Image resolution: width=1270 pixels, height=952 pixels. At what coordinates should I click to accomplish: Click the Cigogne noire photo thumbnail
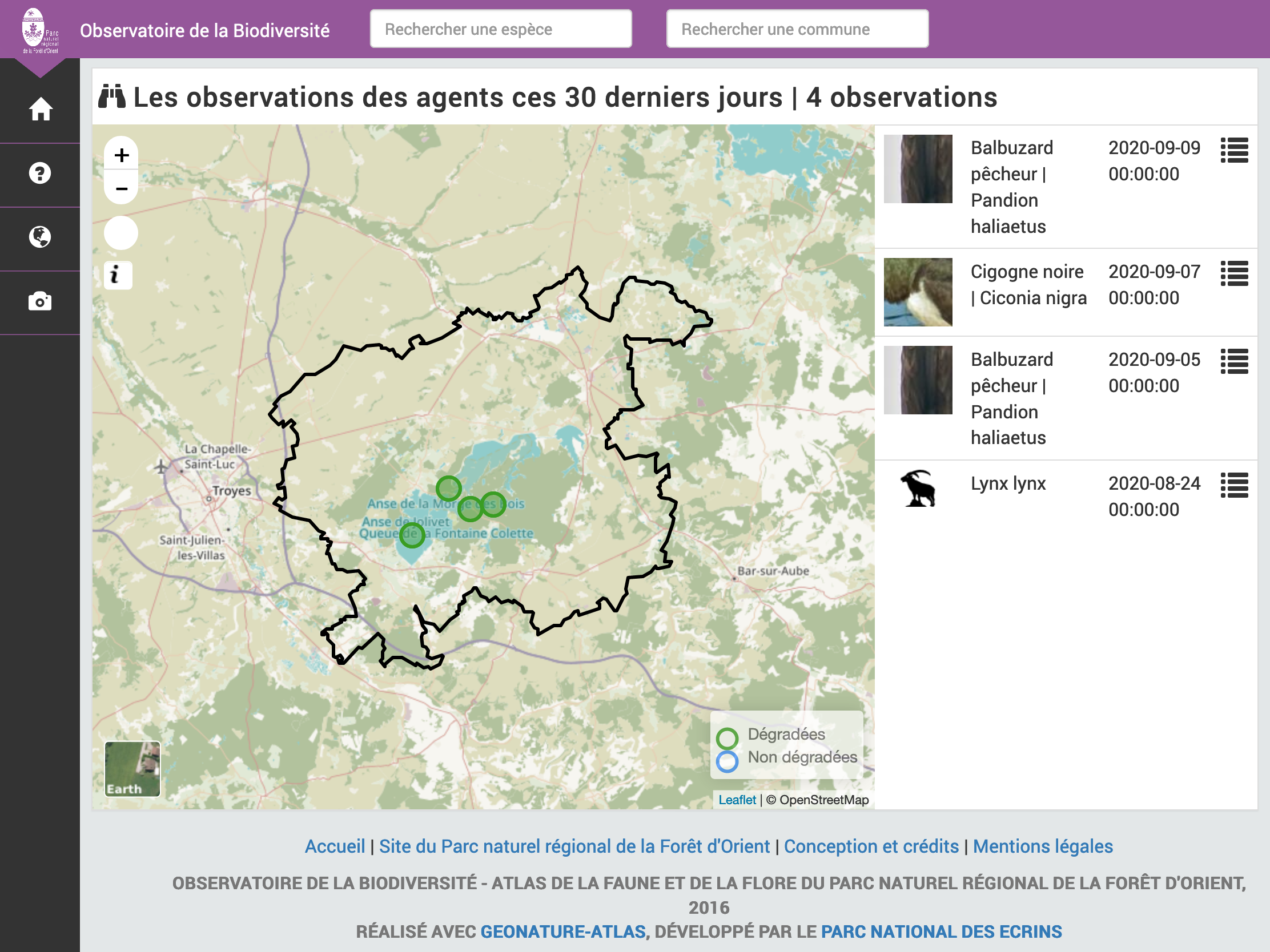pos(918,293)
